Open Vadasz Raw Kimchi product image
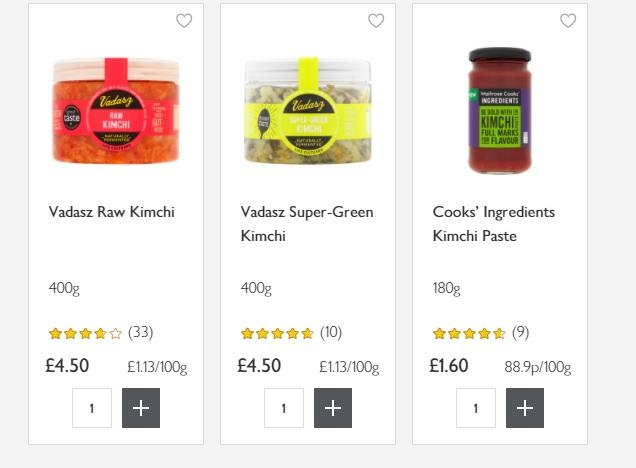 [116, 110]
